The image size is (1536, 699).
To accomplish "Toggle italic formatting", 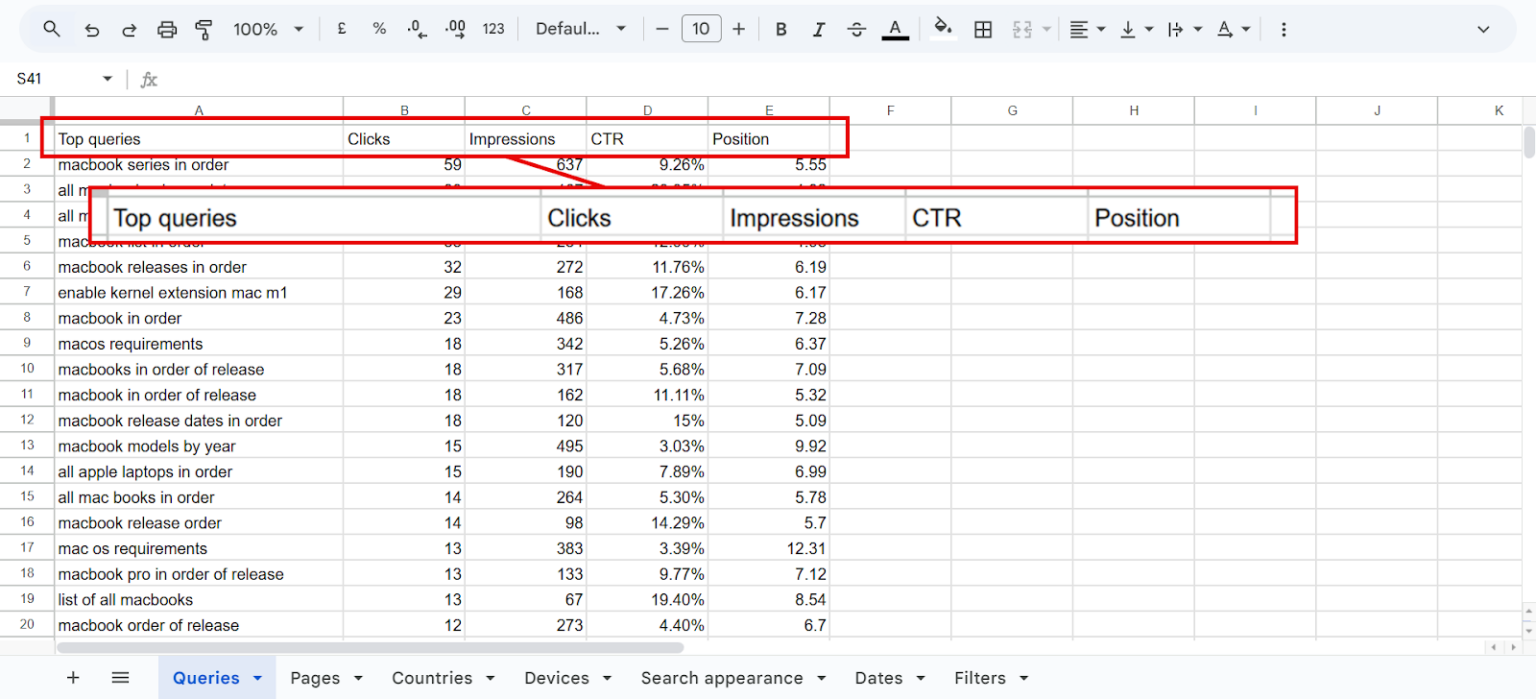I will tap(819, 29).
